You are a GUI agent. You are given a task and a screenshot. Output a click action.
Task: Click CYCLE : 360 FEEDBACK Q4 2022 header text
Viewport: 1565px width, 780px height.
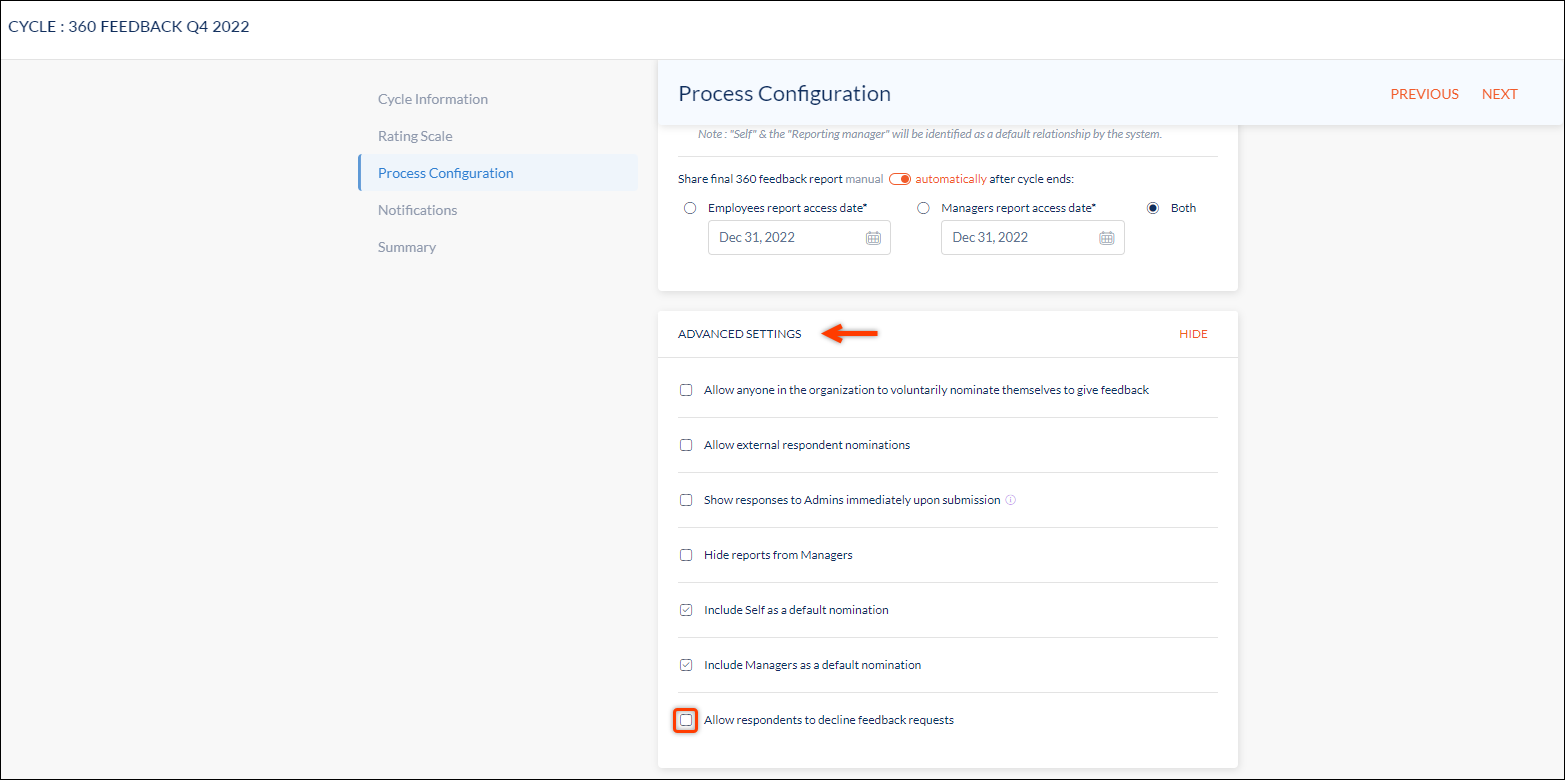[129, 27]
